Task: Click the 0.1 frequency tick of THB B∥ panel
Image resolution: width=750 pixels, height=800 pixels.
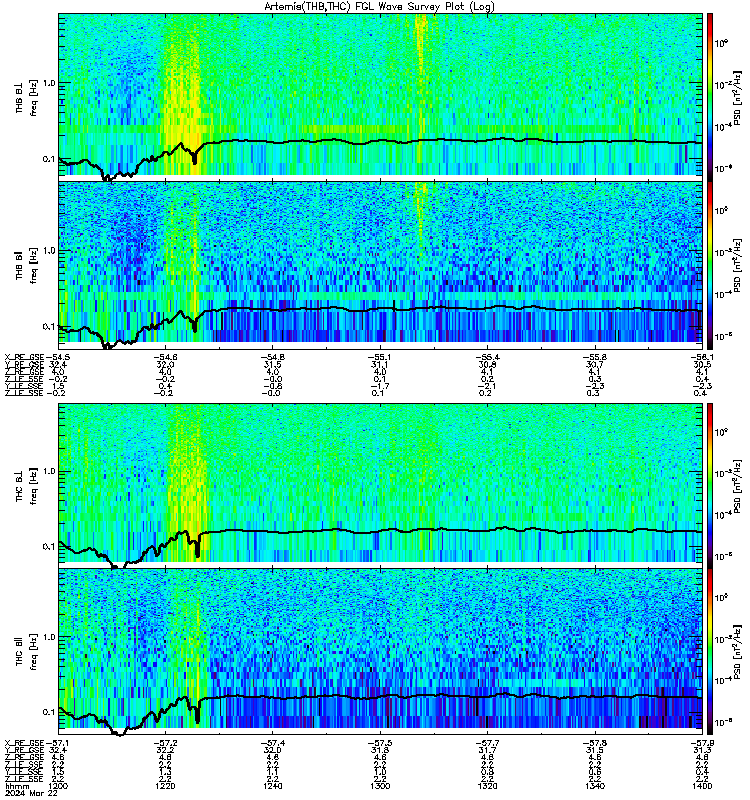Action: (x=48, y=327)
